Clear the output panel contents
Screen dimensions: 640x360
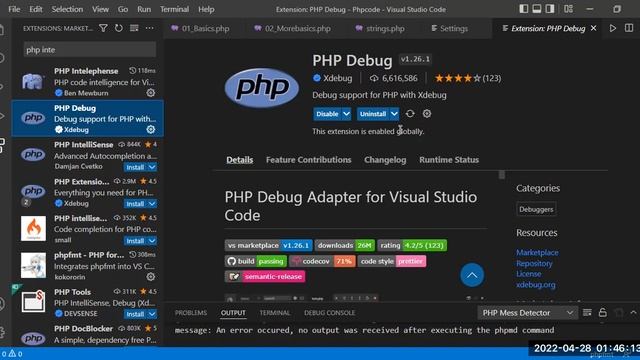coord(587,313)
